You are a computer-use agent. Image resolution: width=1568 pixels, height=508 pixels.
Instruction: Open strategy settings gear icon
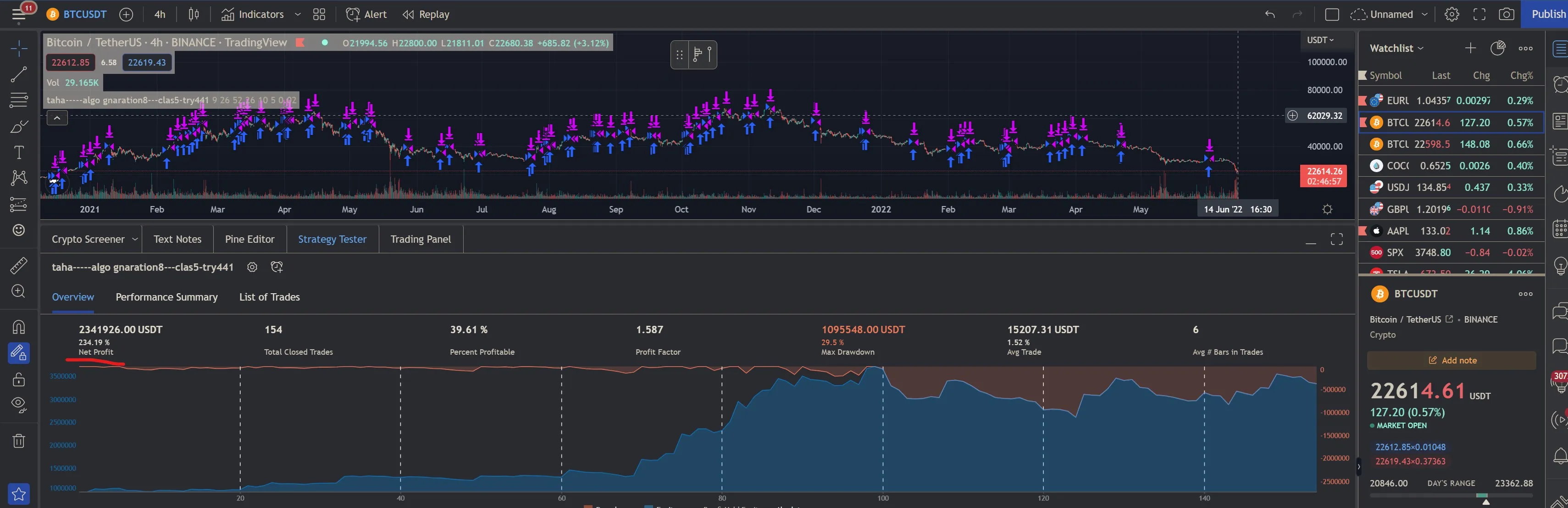tap(252, 267)
